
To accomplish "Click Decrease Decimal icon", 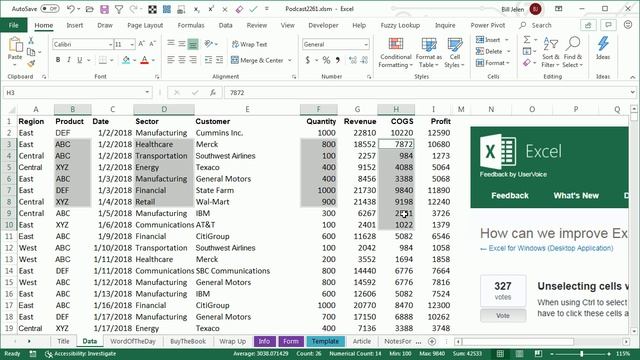I will click(x=364, y=60).
